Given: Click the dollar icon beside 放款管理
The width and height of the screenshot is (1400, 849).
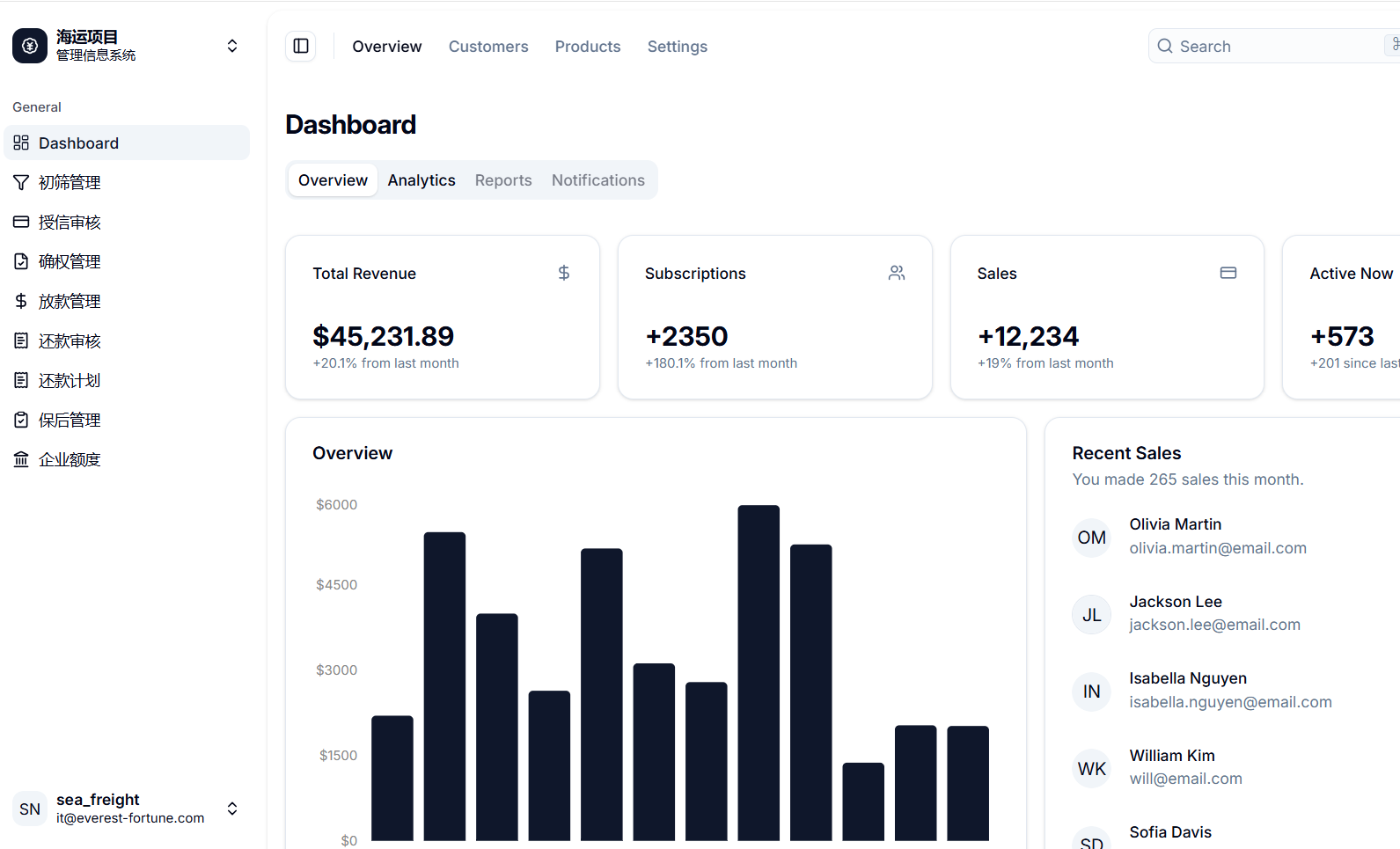Looking at the screenshot, I should coord(21,301).
